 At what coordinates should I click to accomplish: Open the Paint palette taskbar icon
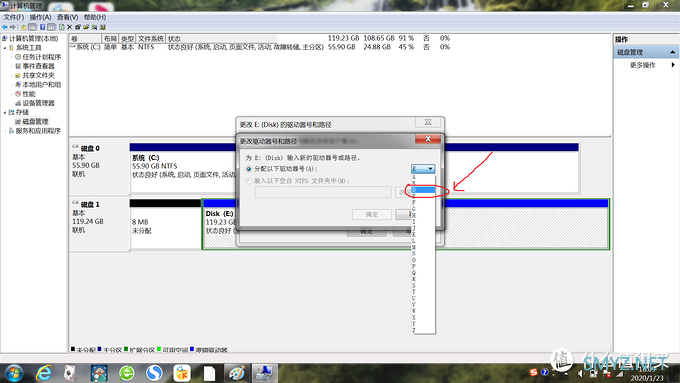(237, 373)
